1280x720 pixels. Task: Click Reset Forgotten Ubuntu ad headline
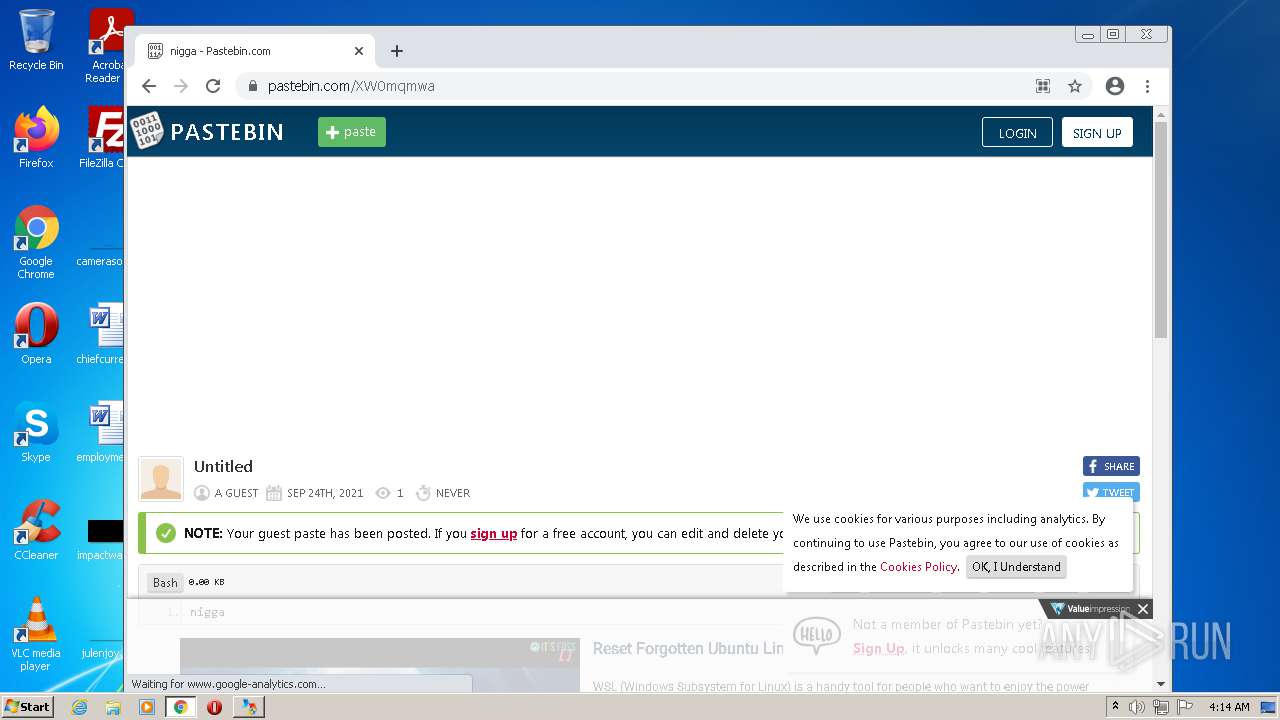[x=688, y=648]
